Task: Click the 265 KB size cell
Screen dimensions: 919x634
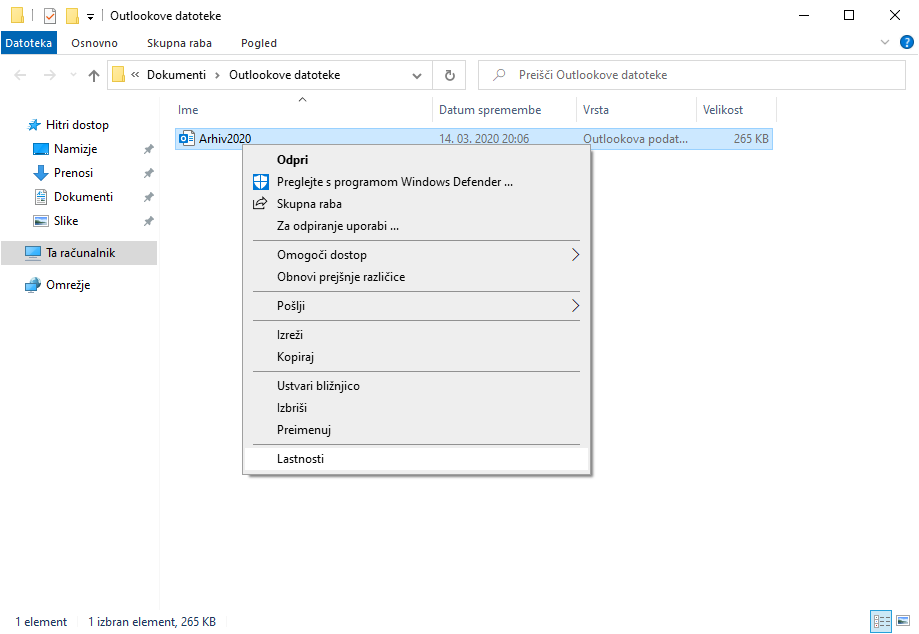Action: [x=751, y=139]
